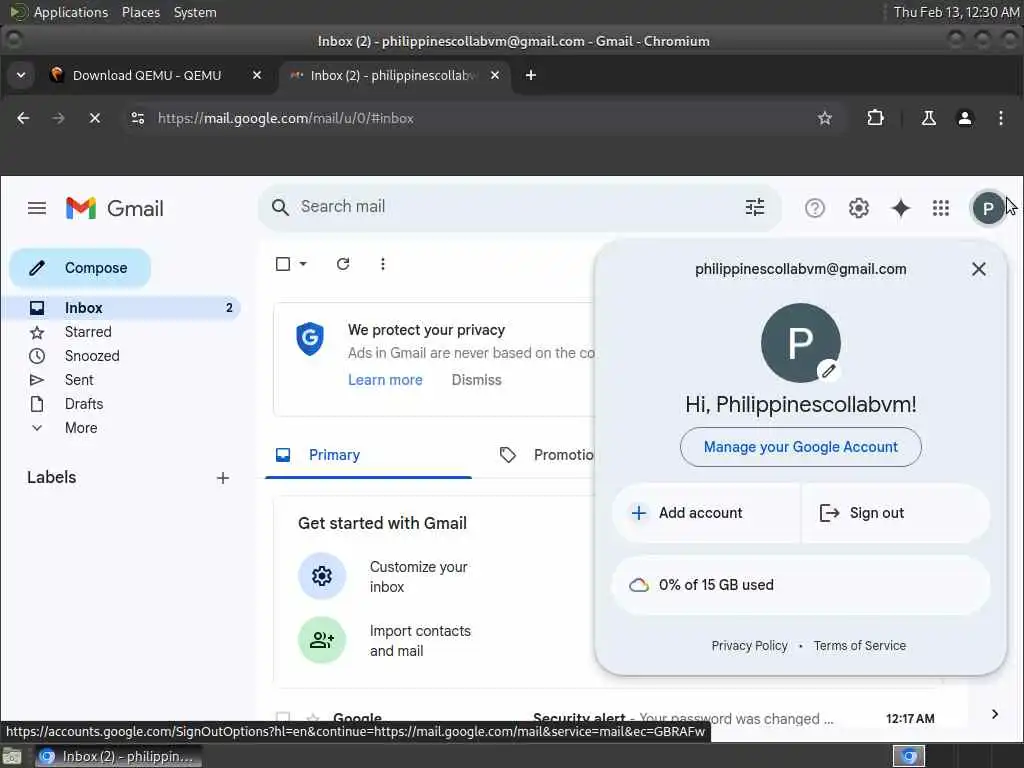Refresh the inbox mail list
1024x768 pixels.
(x=343, y=264)
